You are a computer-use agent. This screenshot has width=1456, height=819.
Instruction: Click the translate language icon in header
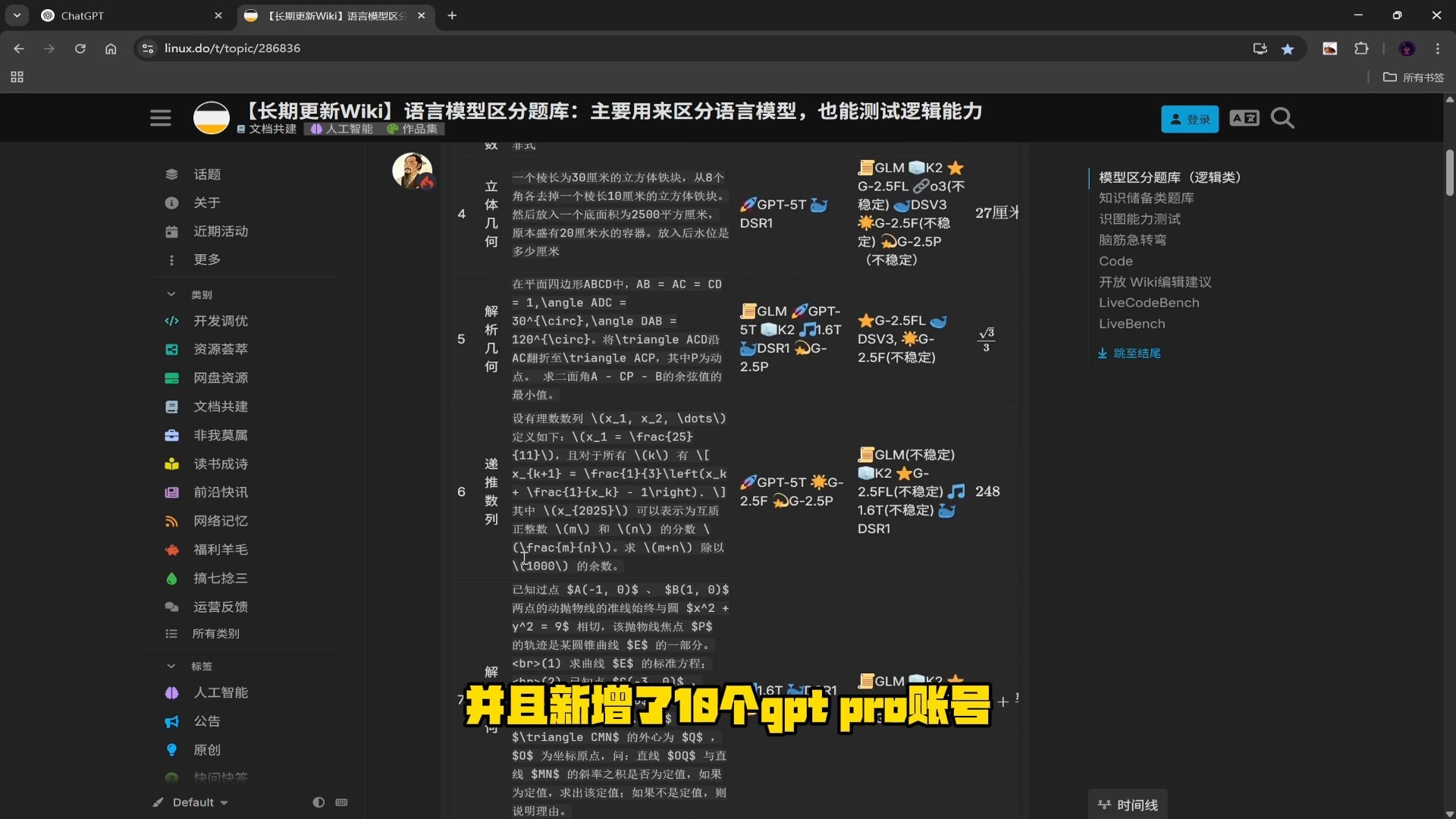click(x=1244, y=118)
